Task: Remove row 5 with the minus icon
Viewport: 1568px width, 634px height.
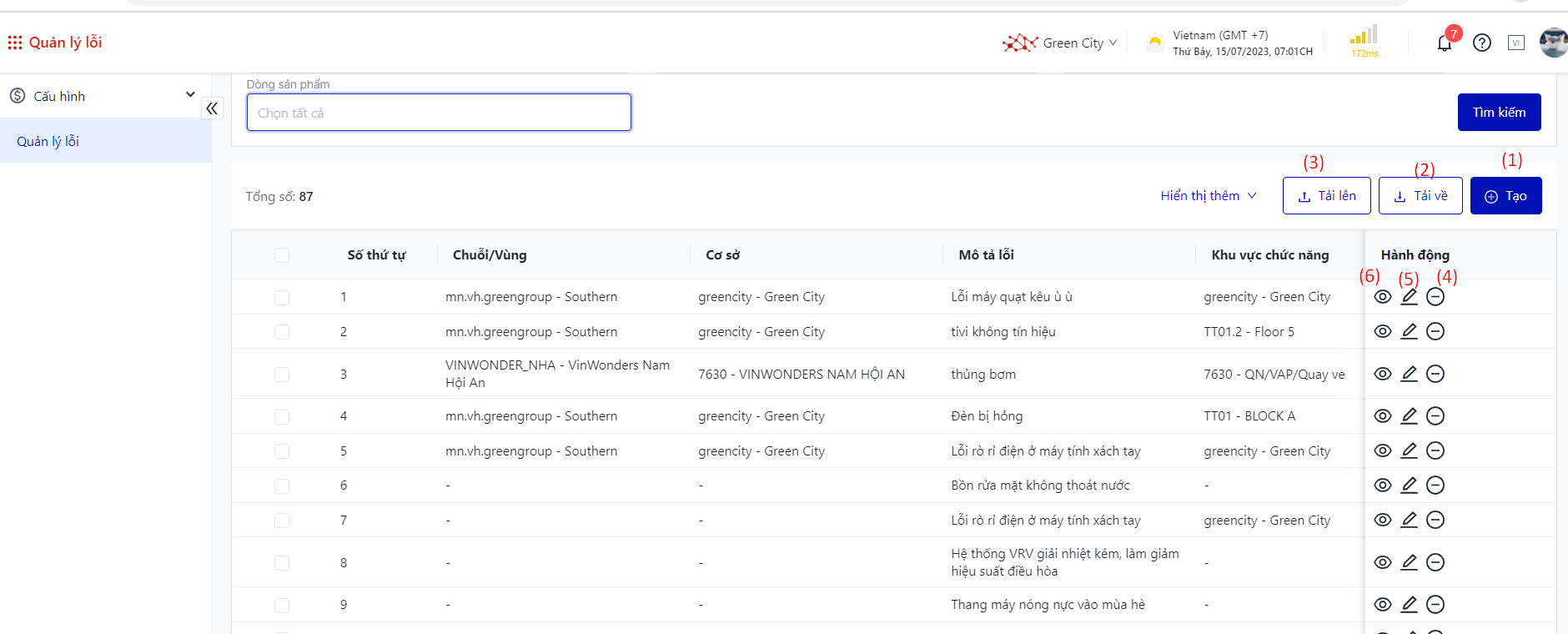Action: coord(1435,450)
